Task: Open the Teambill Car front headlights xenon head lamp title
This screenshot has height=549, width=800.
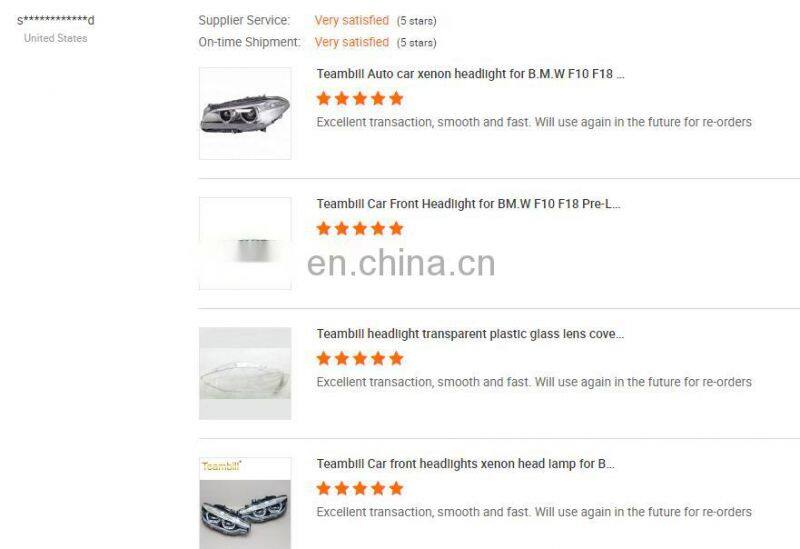Action: (x=465, y=464)
